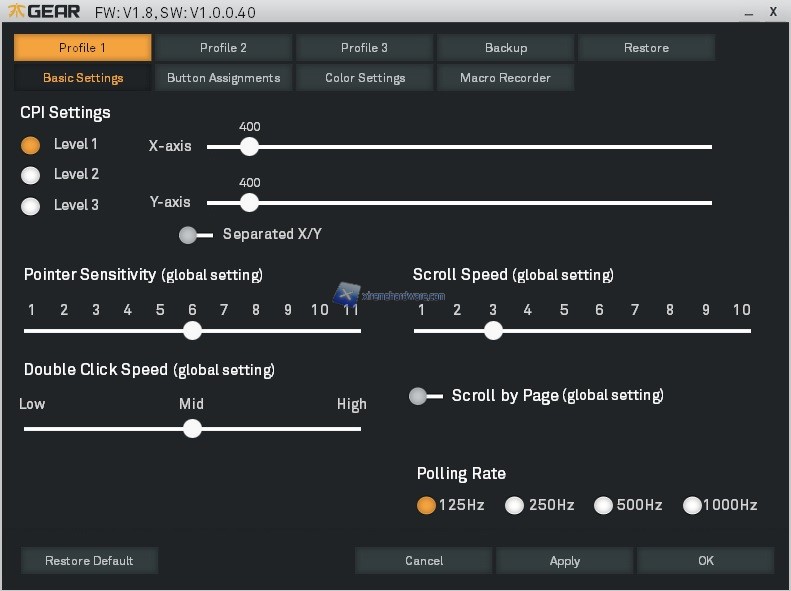Click the Restore button

[x=646, y=48]
